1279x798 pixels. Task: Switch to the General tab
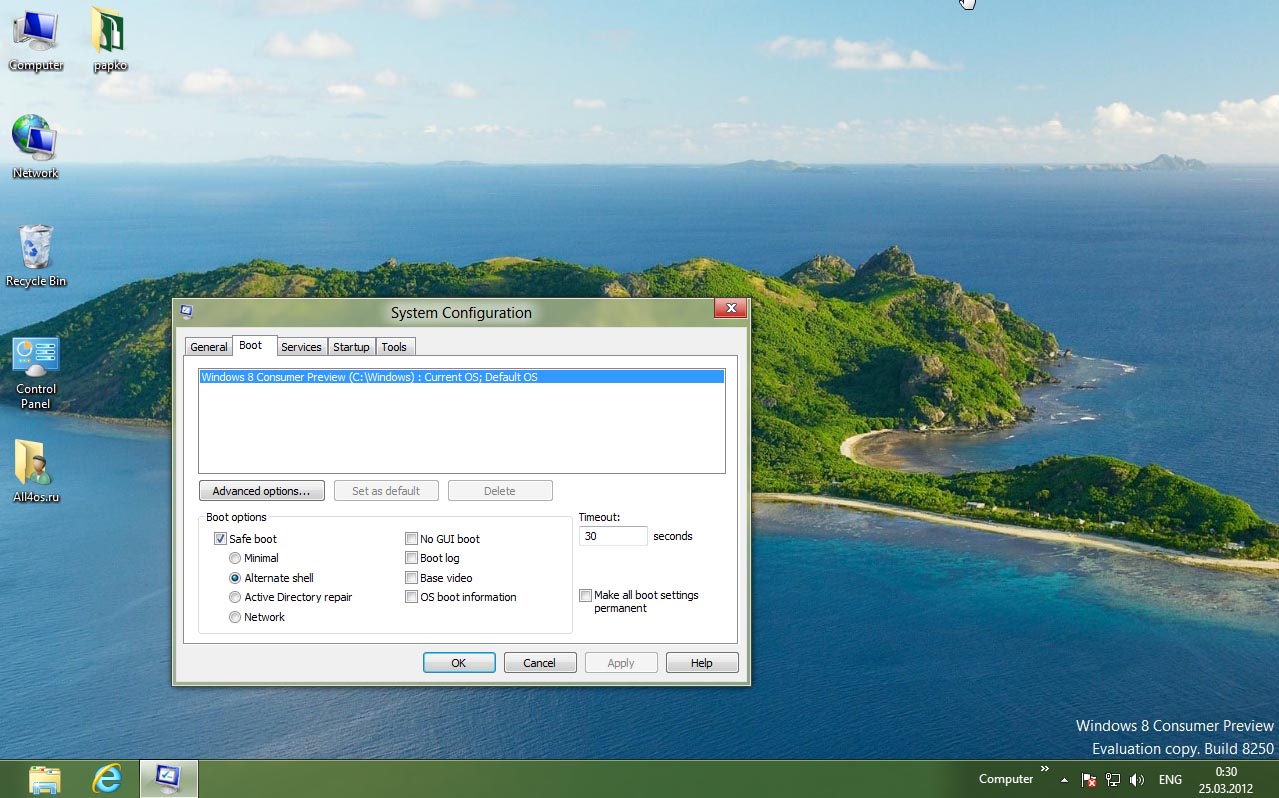(x=209, y=347)
